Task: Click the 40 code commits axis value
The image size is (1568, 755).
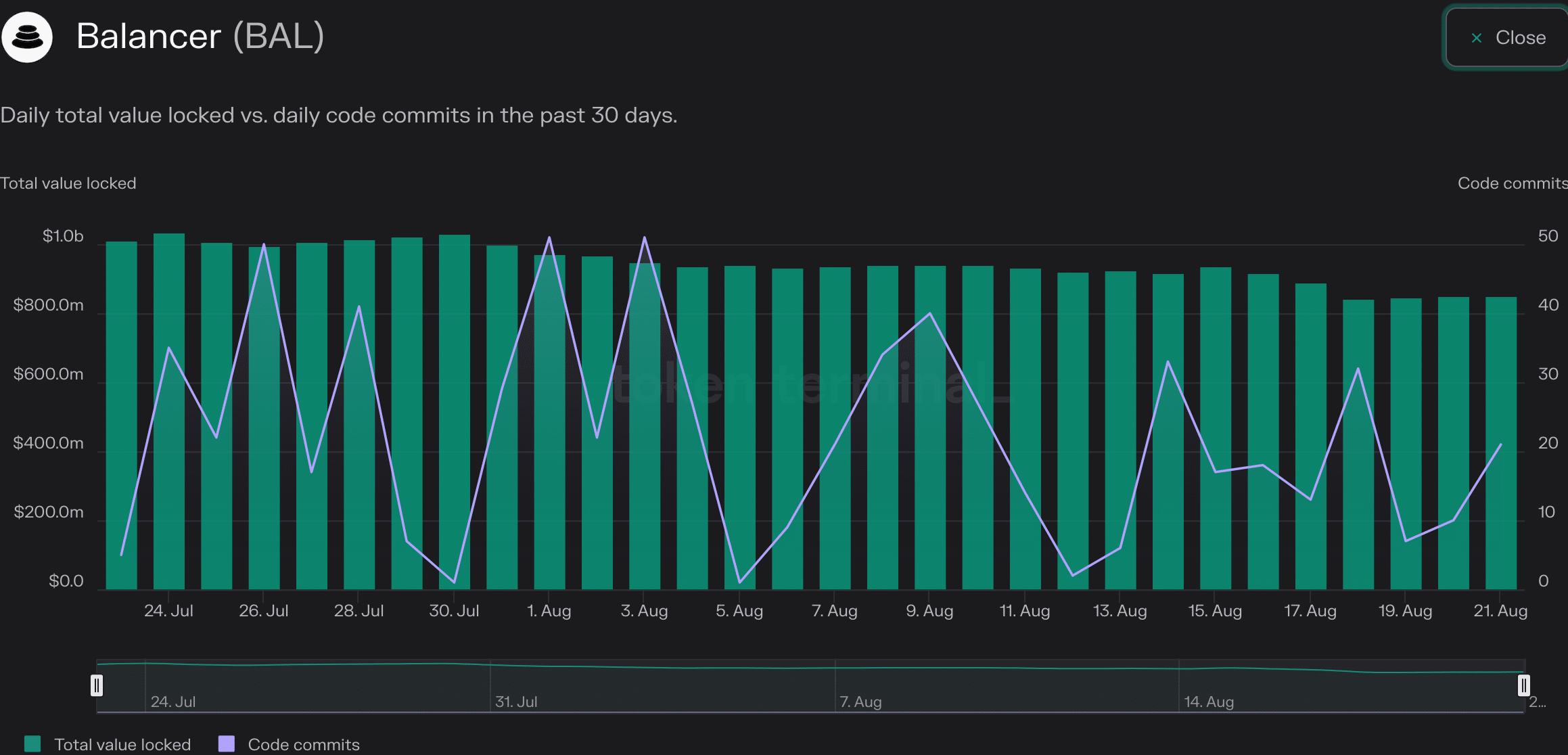Action: click(x=1548, y=305)
